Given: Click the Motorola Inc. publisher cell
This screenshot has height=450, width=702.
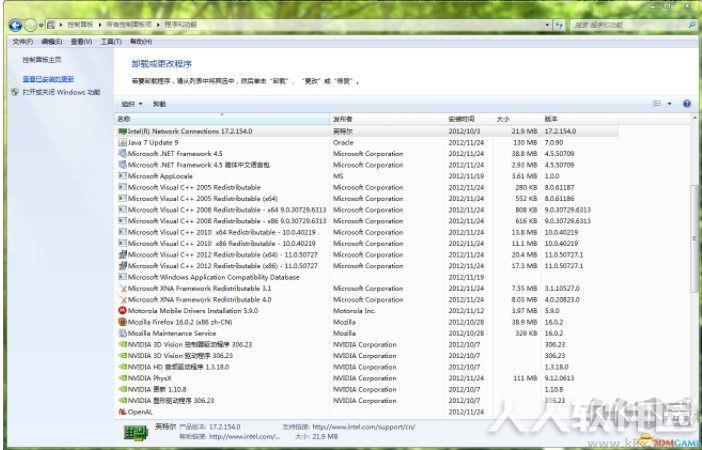Looking at the screenshot, I should pos(354,310).
